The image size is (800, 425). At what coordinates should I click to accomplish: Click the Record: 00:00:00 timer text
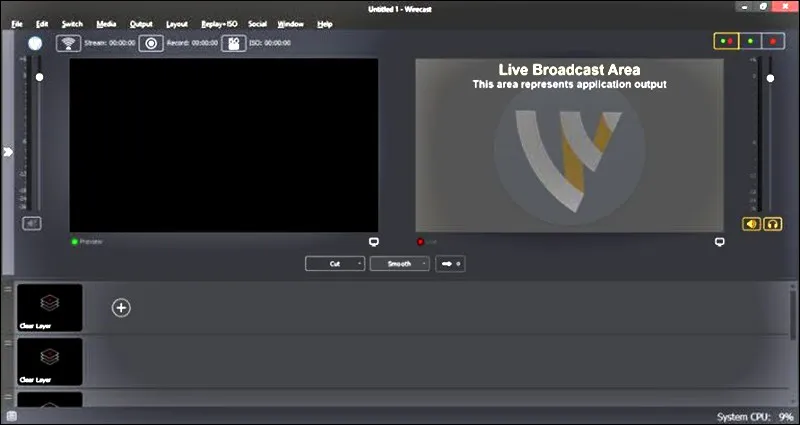(x=192, y=43)
